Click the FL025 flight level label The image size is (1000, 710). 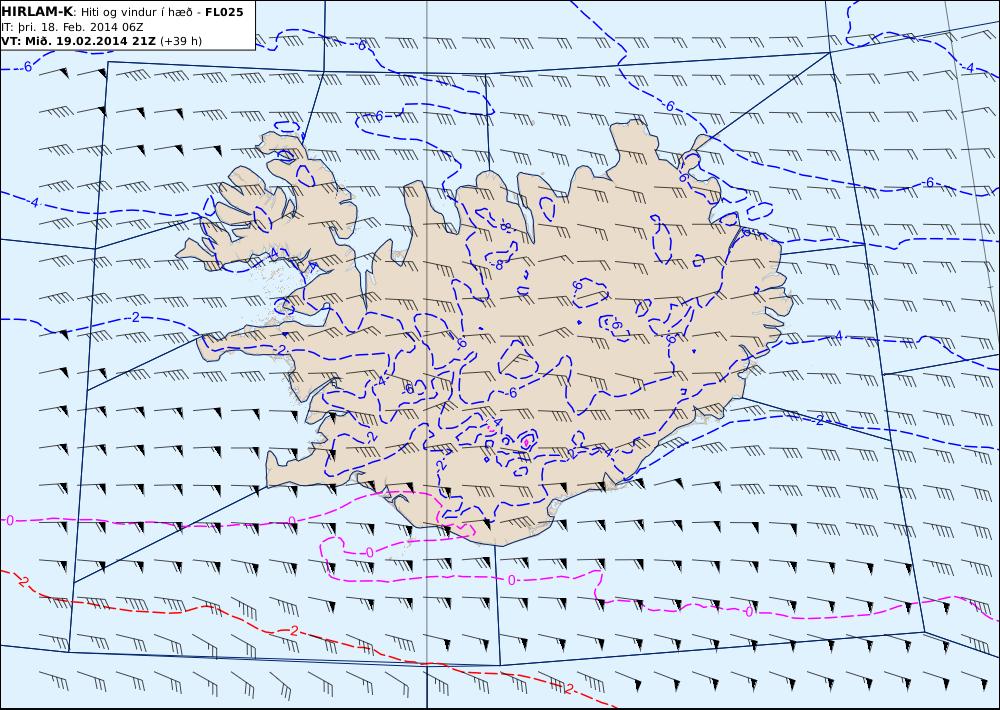[x=224, y=12]
